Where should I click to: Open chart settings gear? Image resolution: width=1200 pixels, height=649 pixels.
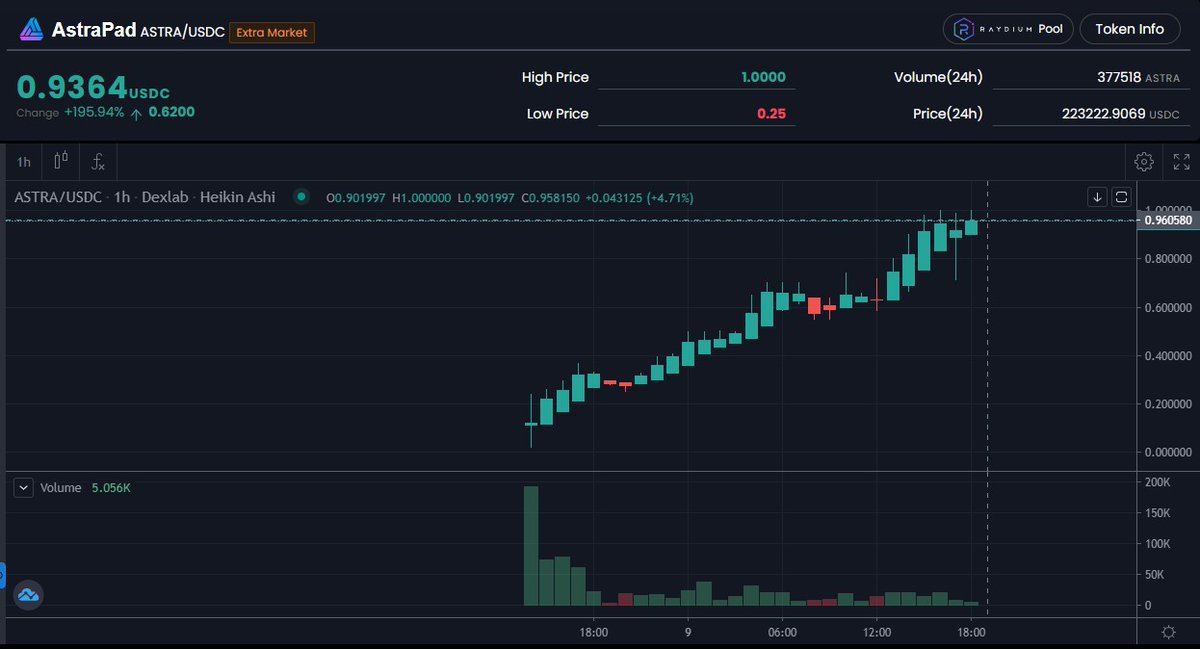[x=1144, y=161]
